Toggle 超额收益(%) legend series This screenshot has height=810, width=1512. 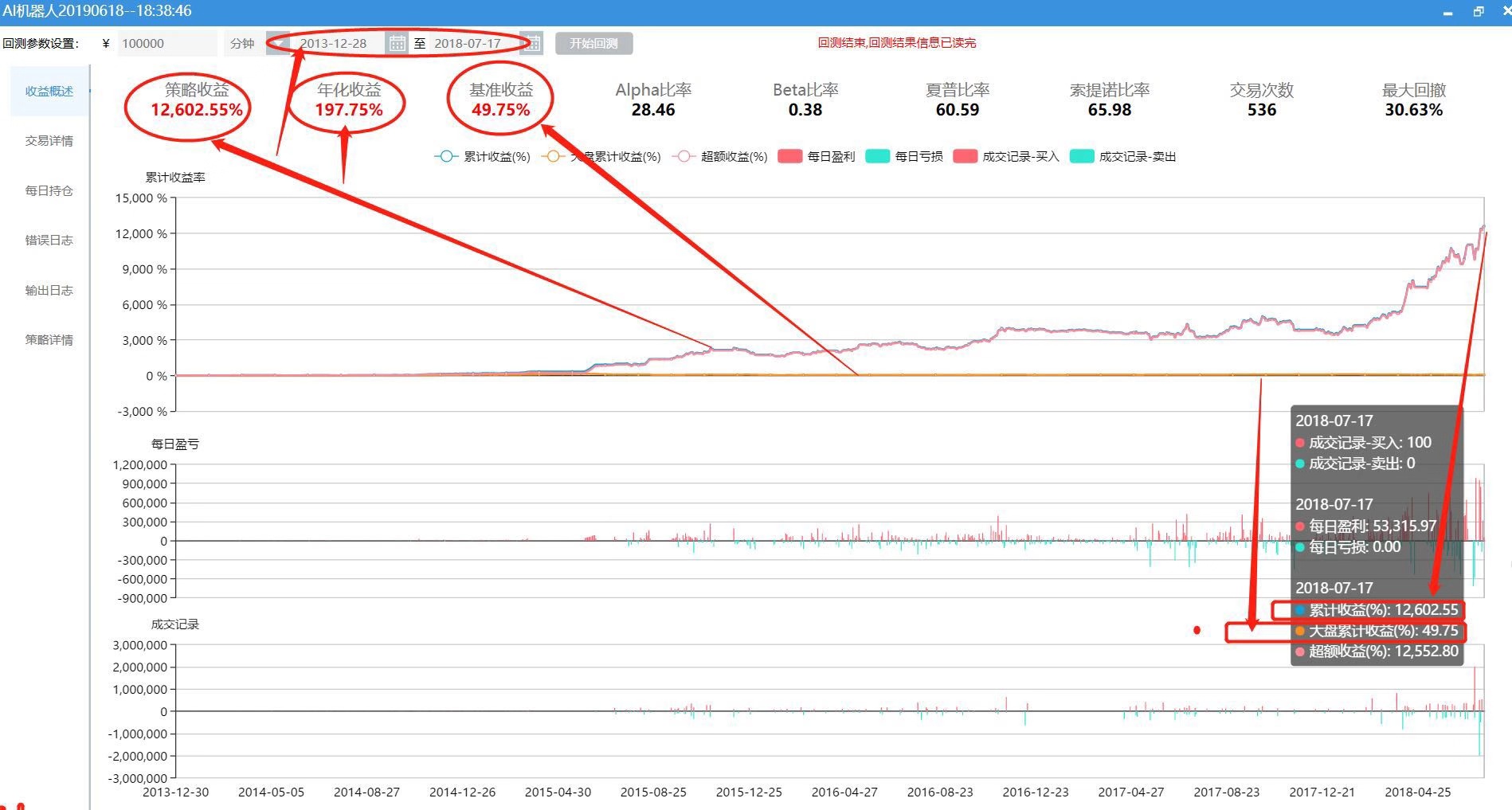(x=720, y=157)
